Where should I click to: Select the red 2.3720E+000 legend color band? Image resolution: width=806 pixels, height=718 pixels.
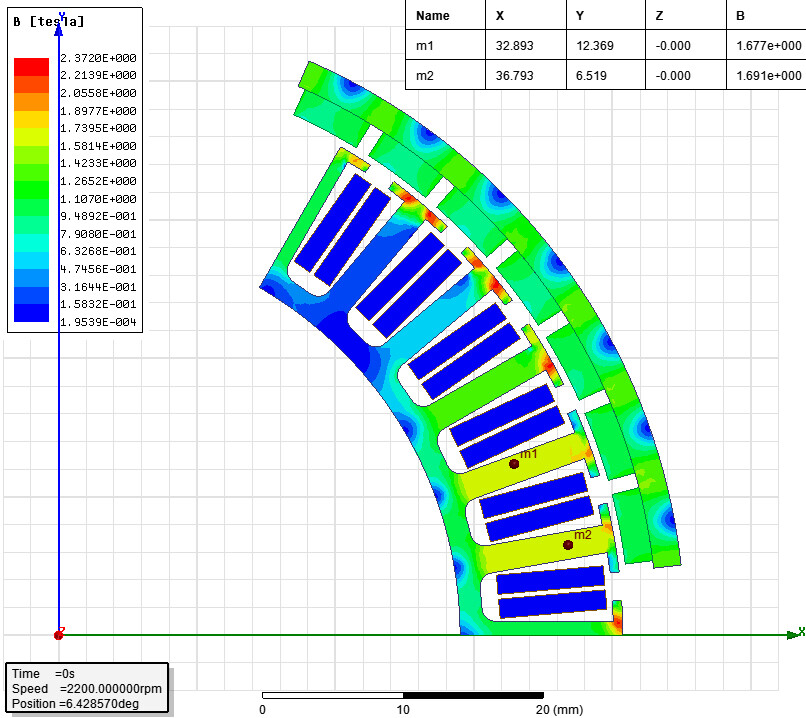31,67
